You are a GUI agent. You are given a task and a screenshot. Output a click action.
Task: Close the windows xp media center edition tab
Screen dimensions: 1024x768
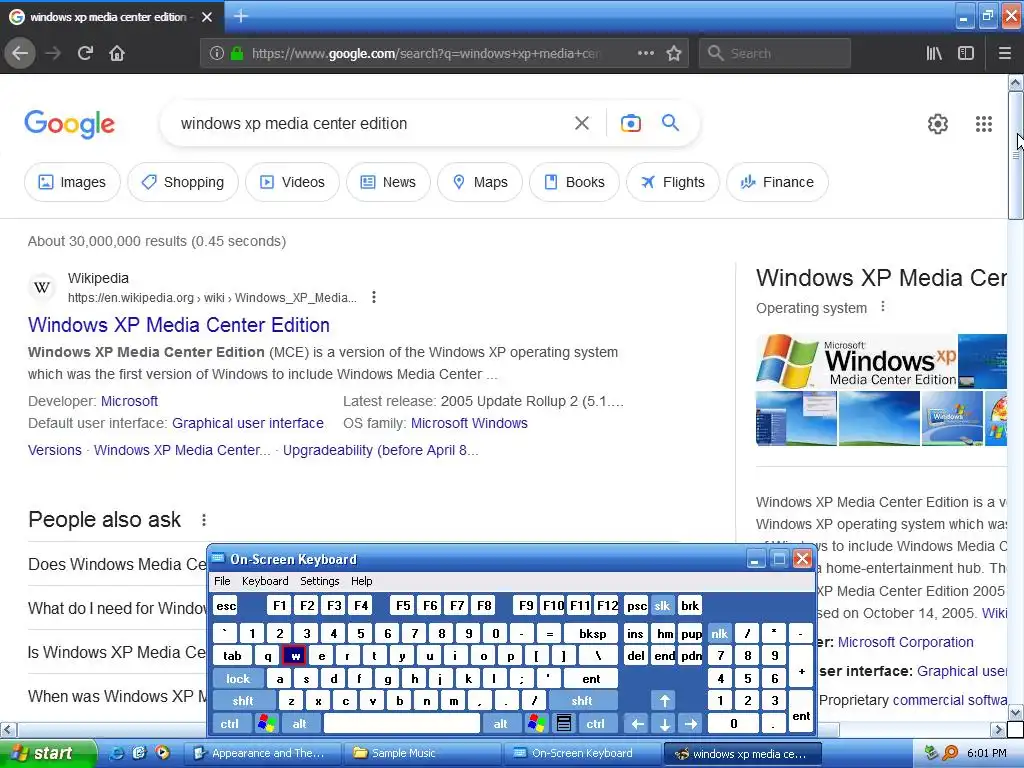[207, 17]
